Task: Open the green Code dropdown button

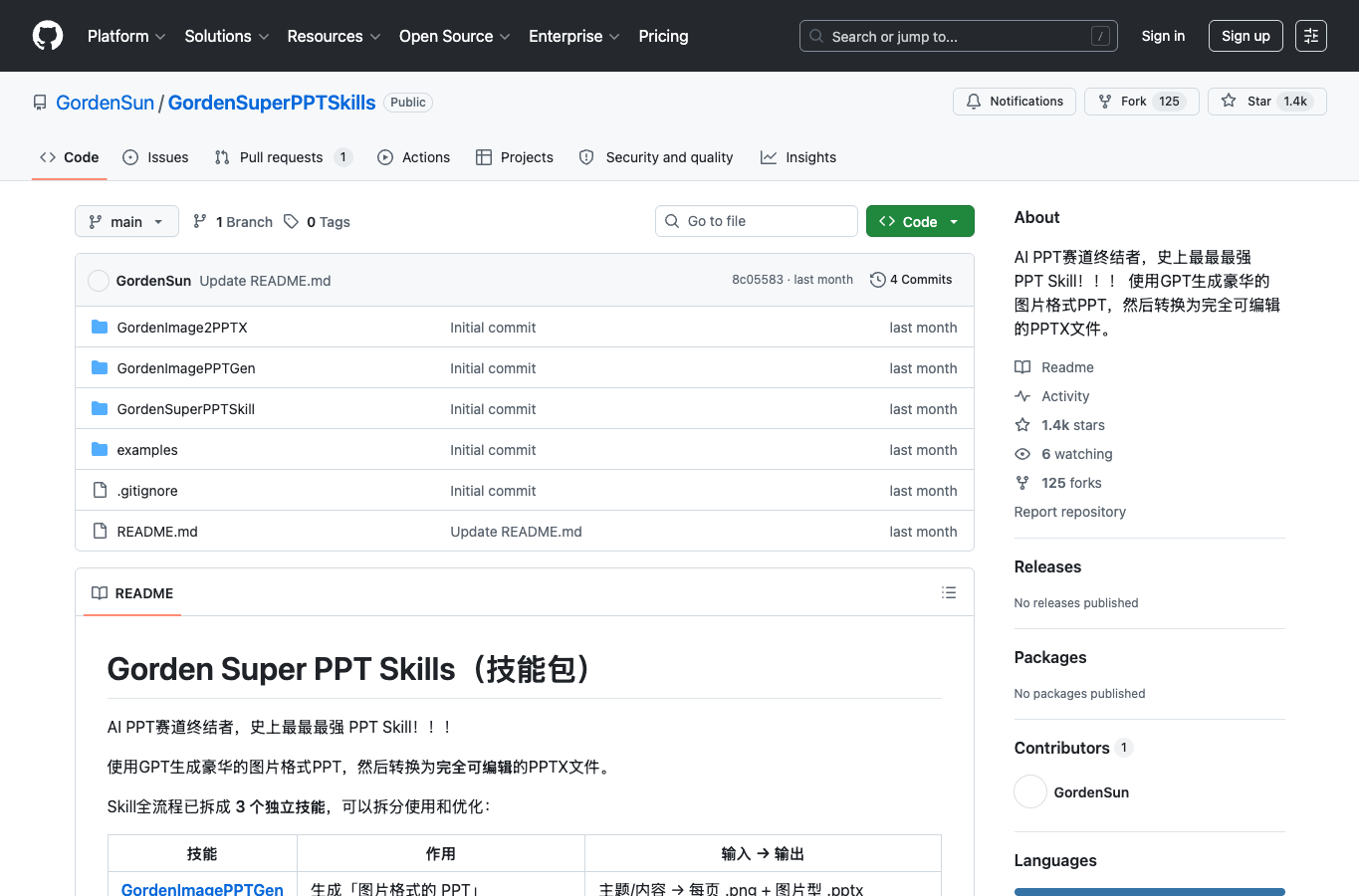Action: pos(920,221)
